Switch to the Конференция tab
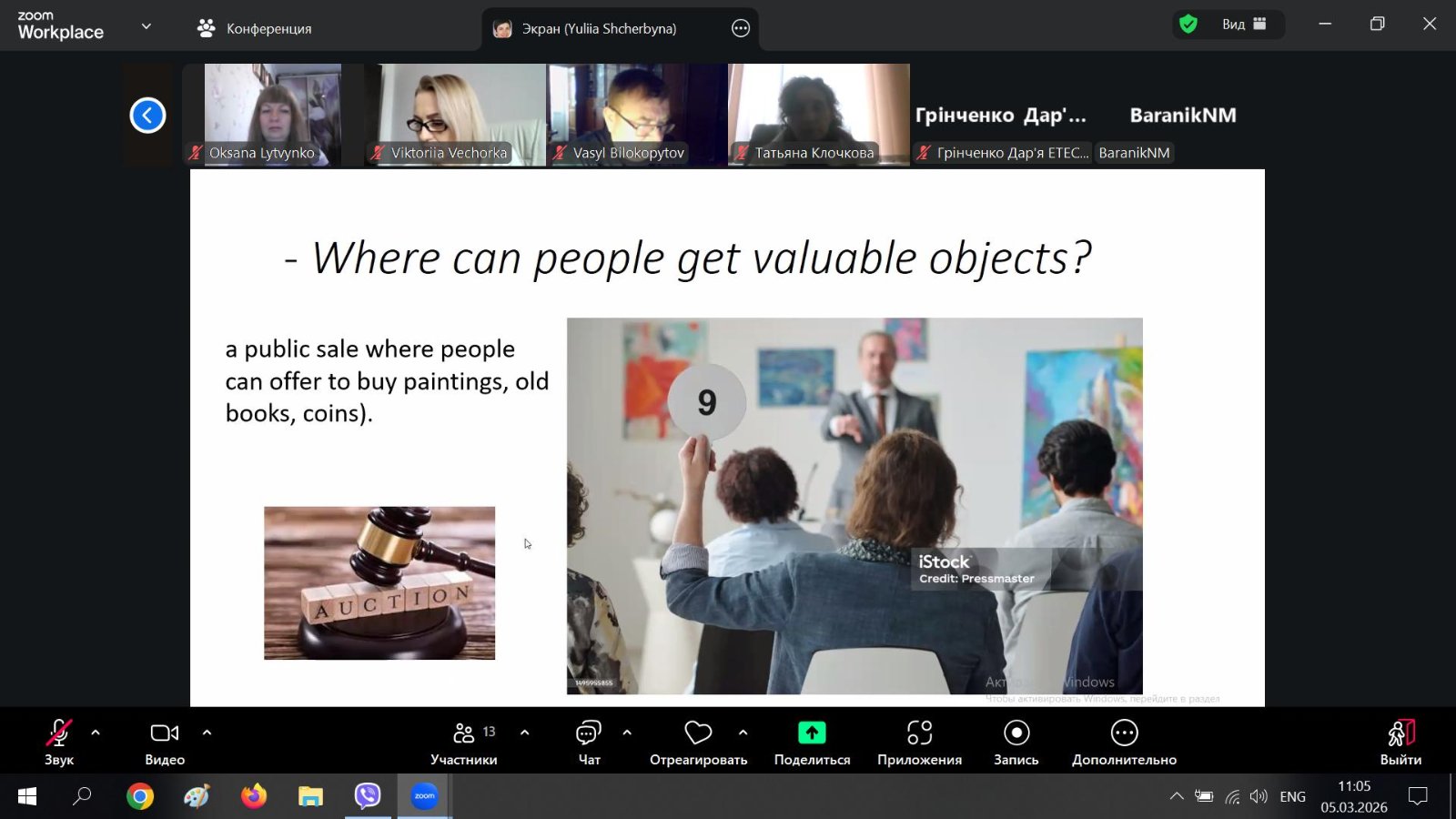This screenshot has width=1456, height=819. (x=255, y=28)
